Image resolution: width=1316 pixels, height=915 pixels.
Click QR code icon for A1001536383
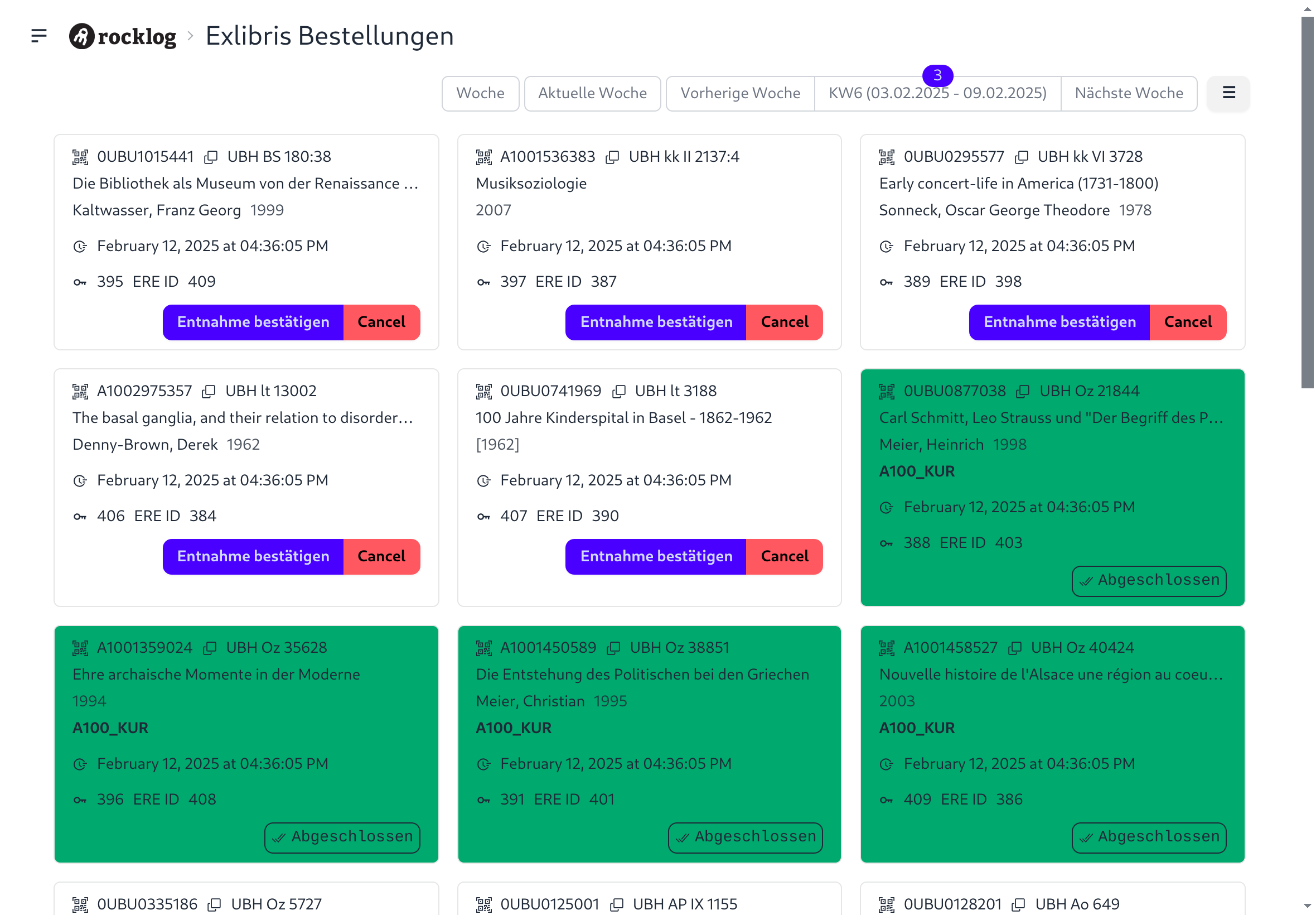point(483,157)
